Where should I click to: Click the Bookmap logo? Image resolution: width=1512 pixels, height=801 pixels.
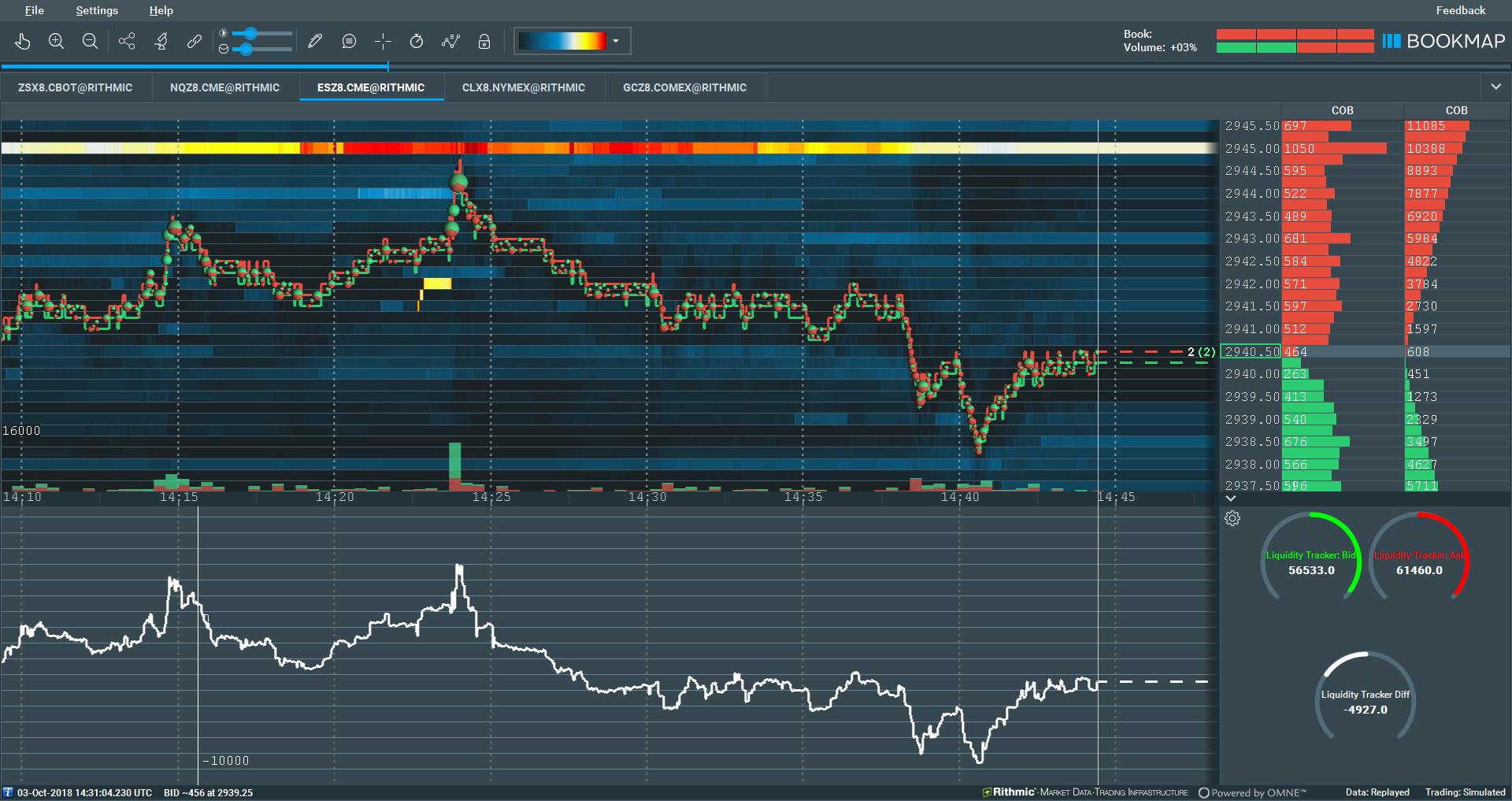point(1443,41)
